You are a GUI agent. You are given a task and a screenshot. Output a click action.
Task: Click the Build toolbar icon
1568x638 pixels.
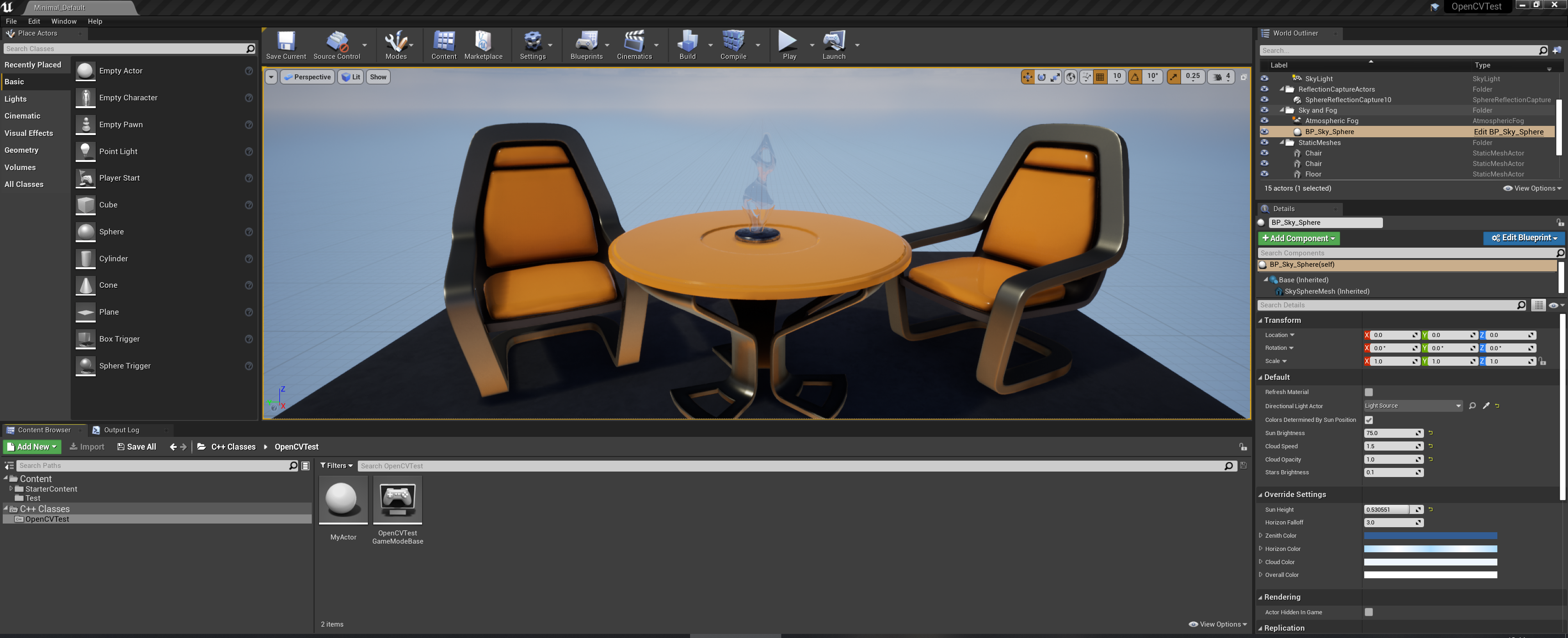[x=687, y=42]
